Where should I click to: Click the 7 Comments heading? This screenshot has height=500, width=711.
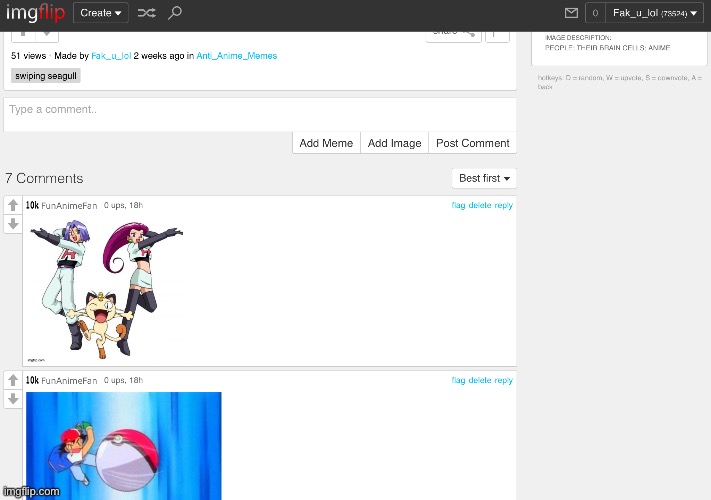pyautogui.click(x=44, y=178)
